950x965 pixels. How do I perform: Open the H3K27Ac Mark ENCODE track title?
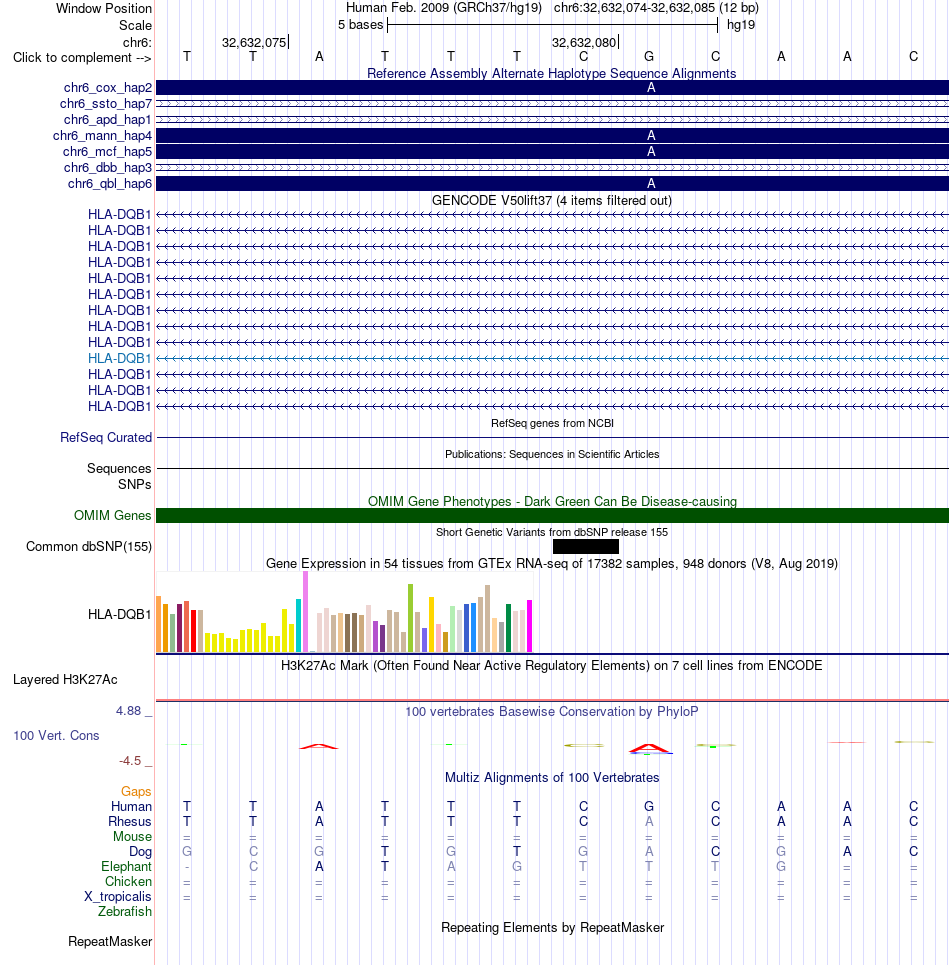point(551,665)
